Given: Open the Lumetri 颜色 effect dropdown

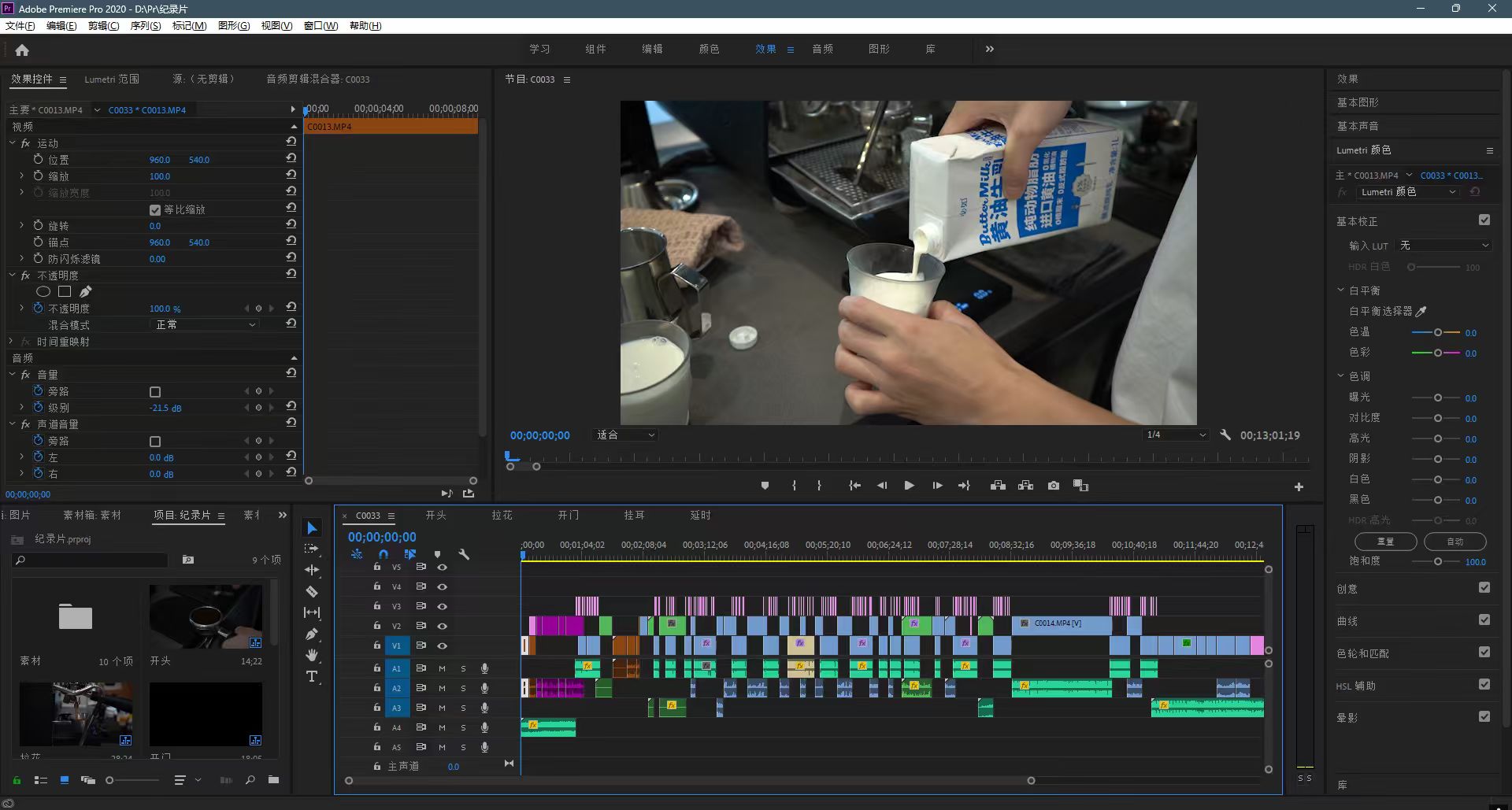Looking at the screenshot, I should [x=1408, y=192].
